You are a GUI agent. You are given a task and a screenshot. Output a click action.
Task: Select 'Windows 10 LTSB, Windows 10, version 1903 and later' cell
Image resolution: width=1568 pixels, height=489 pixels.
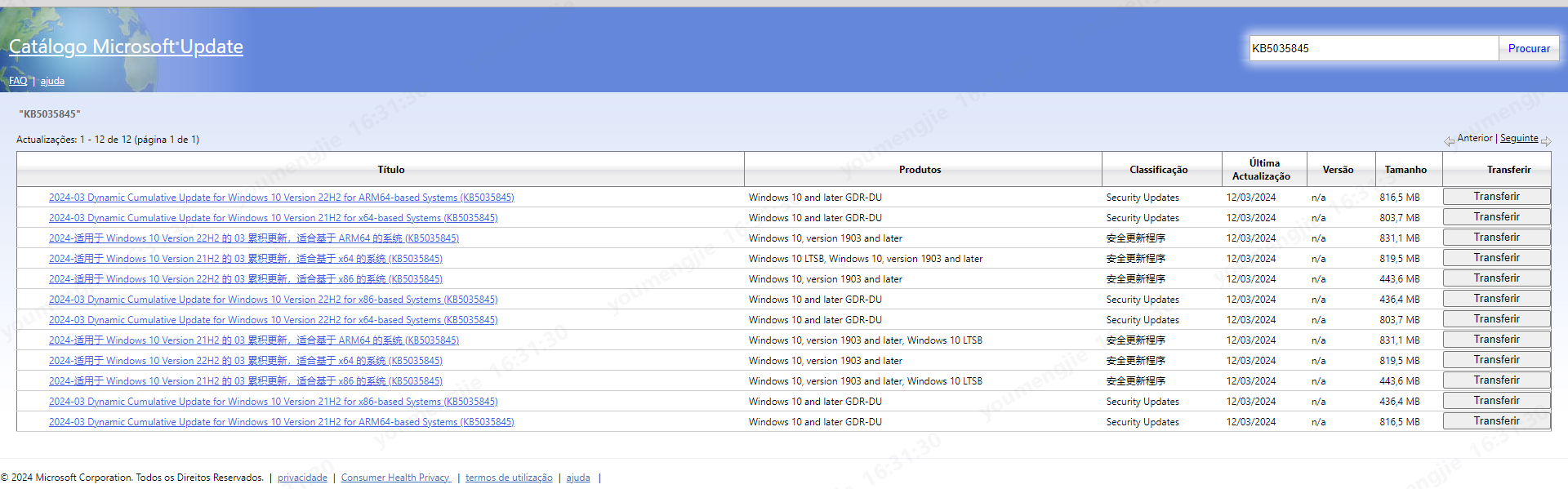coord(866,259)
